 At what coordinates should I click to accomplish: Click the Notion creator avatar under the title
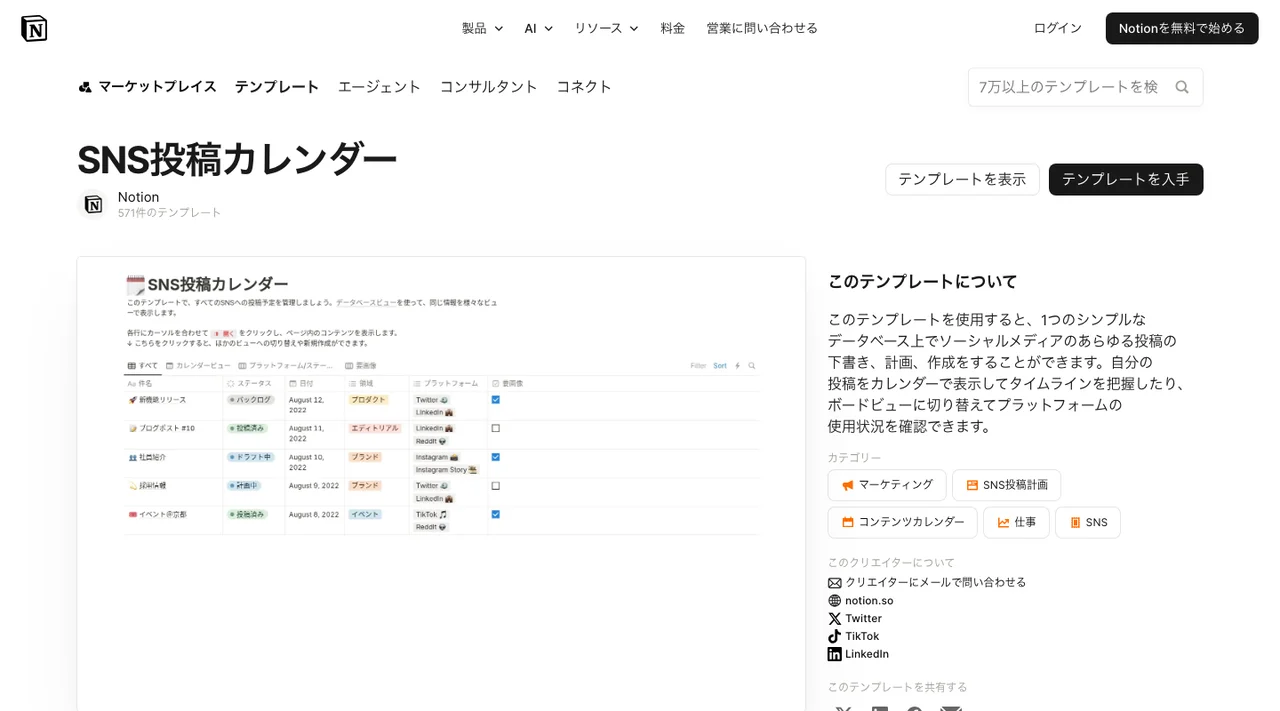(x=93, y=204)
